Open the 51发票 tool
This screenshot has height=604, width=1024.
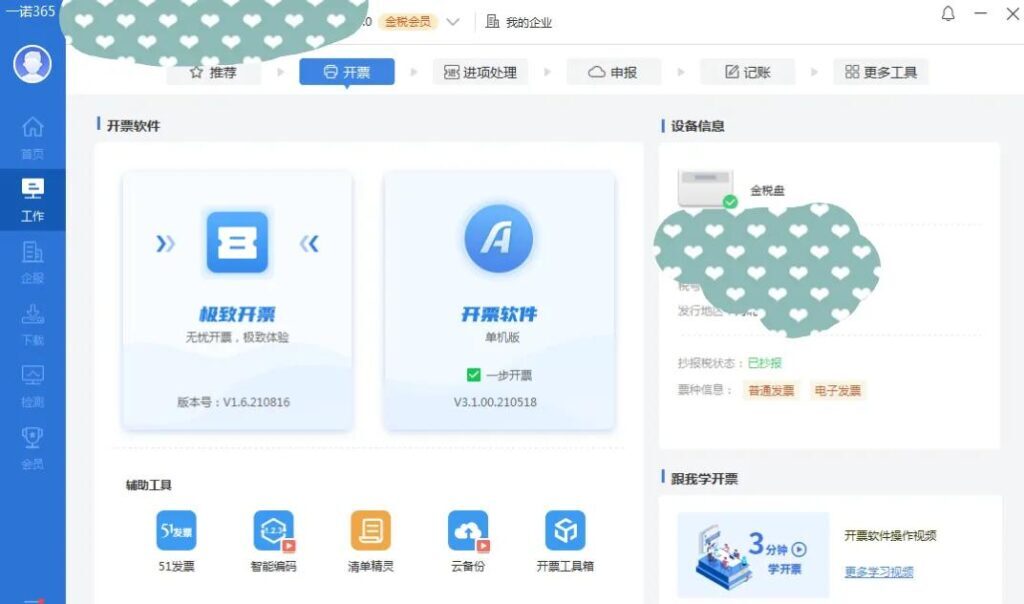pos(176,541)
